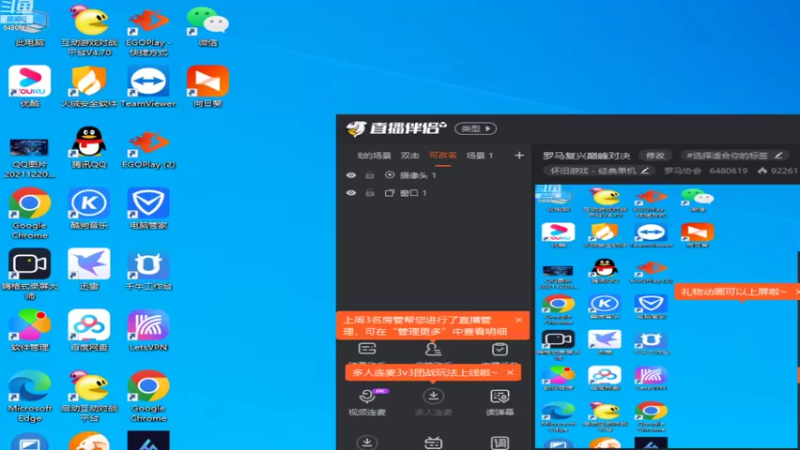
Task: Open the 千牛工作台 desktop icon
Action: point(148,269)
